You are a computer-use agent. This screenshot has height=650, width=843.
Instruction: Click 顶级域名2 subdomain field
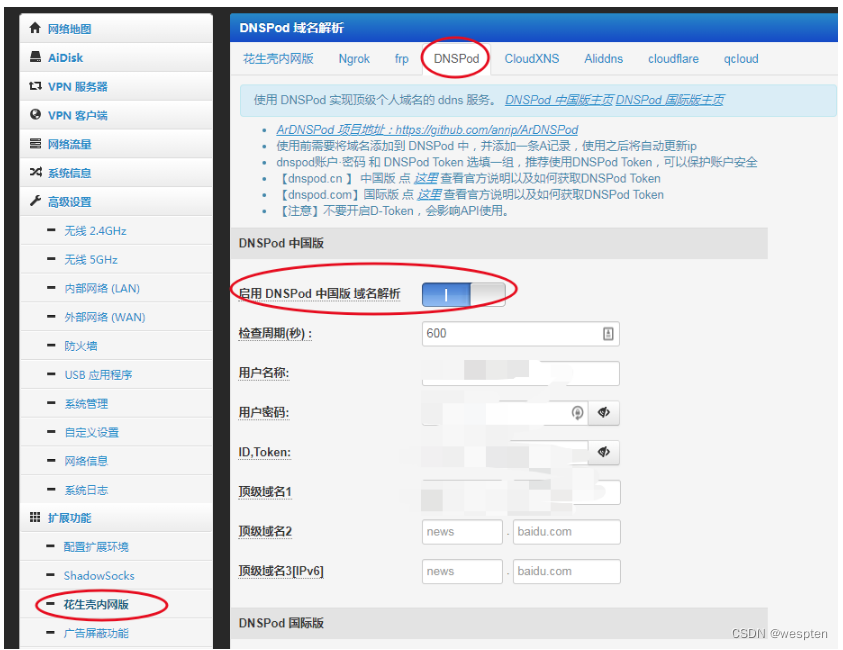click(x=462, y=532)
